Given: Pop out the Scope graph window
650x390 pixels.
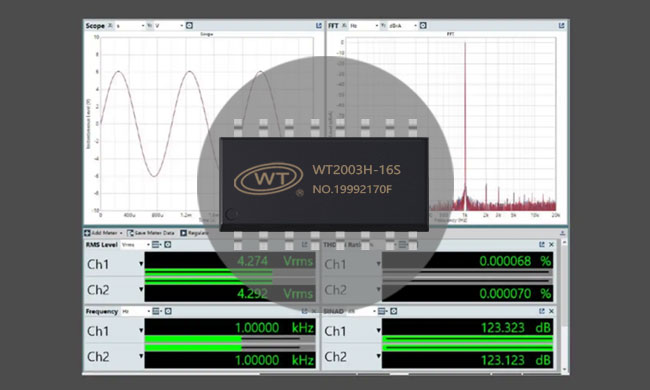Looking at the screenshot, I should [x=318, y=26].
